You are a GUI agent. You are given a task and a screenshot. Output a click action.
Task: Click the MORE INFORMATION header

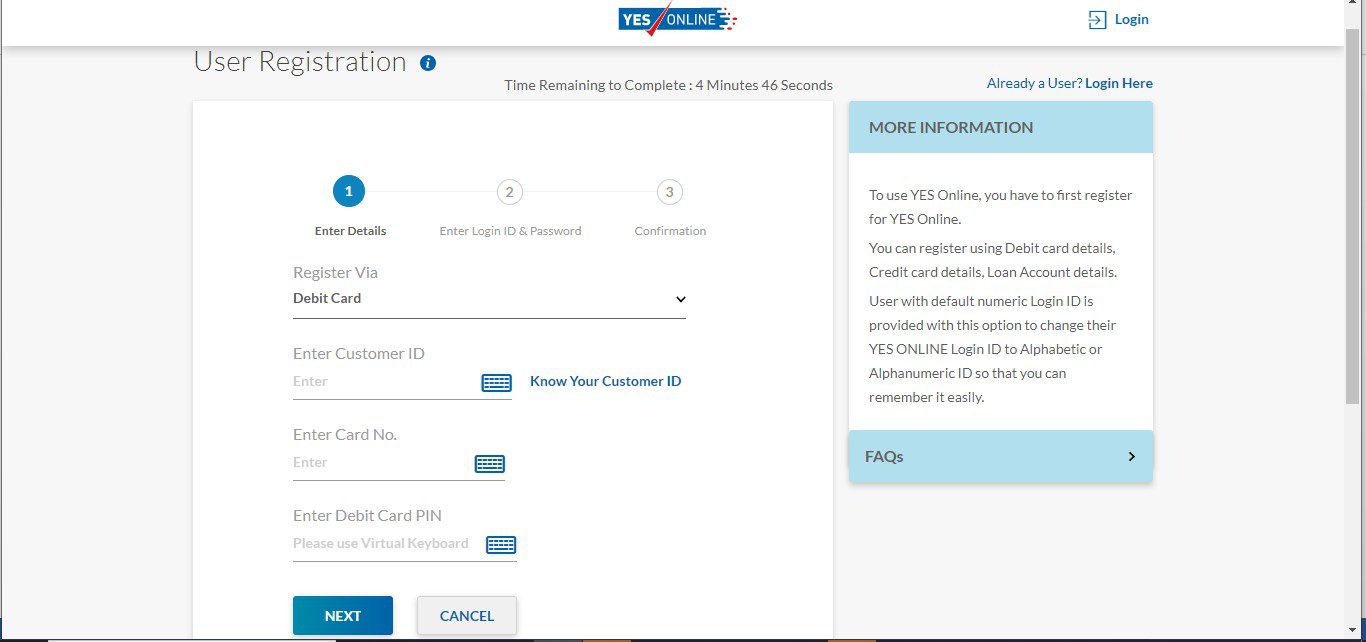pyautogui.click(x=1001, y=127)
